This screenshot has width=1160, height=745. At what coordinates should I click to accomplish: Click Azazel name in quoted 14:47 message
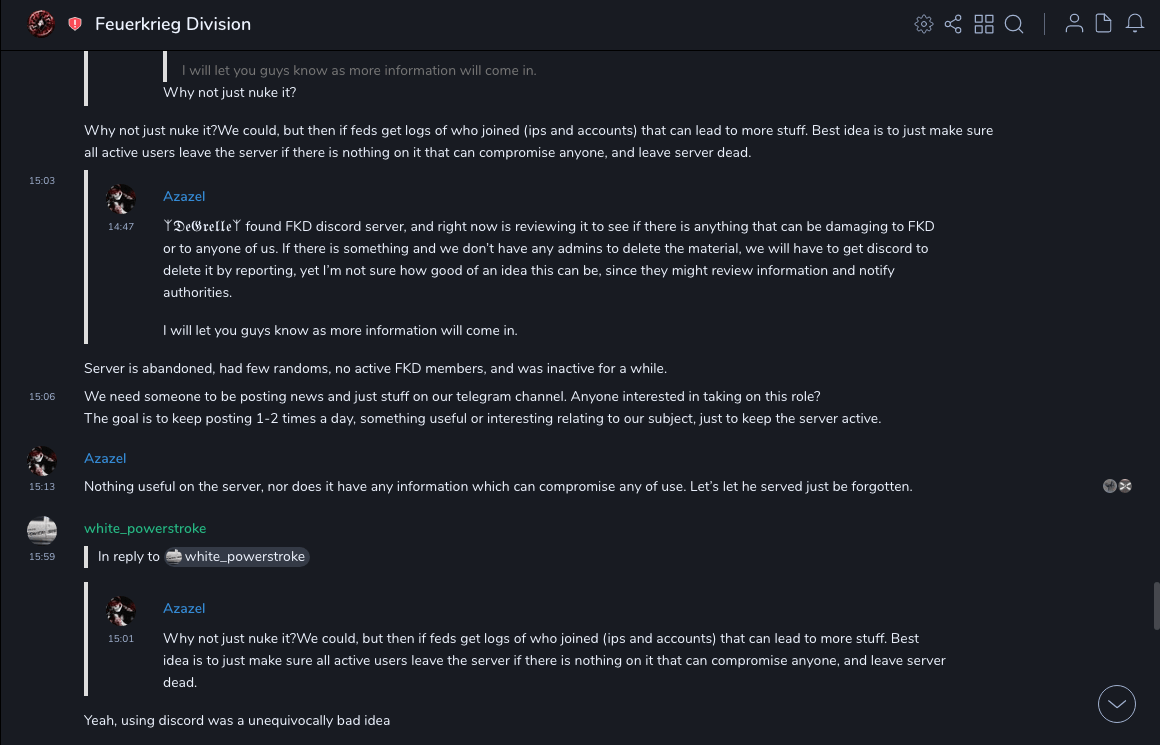click(184, 196)
